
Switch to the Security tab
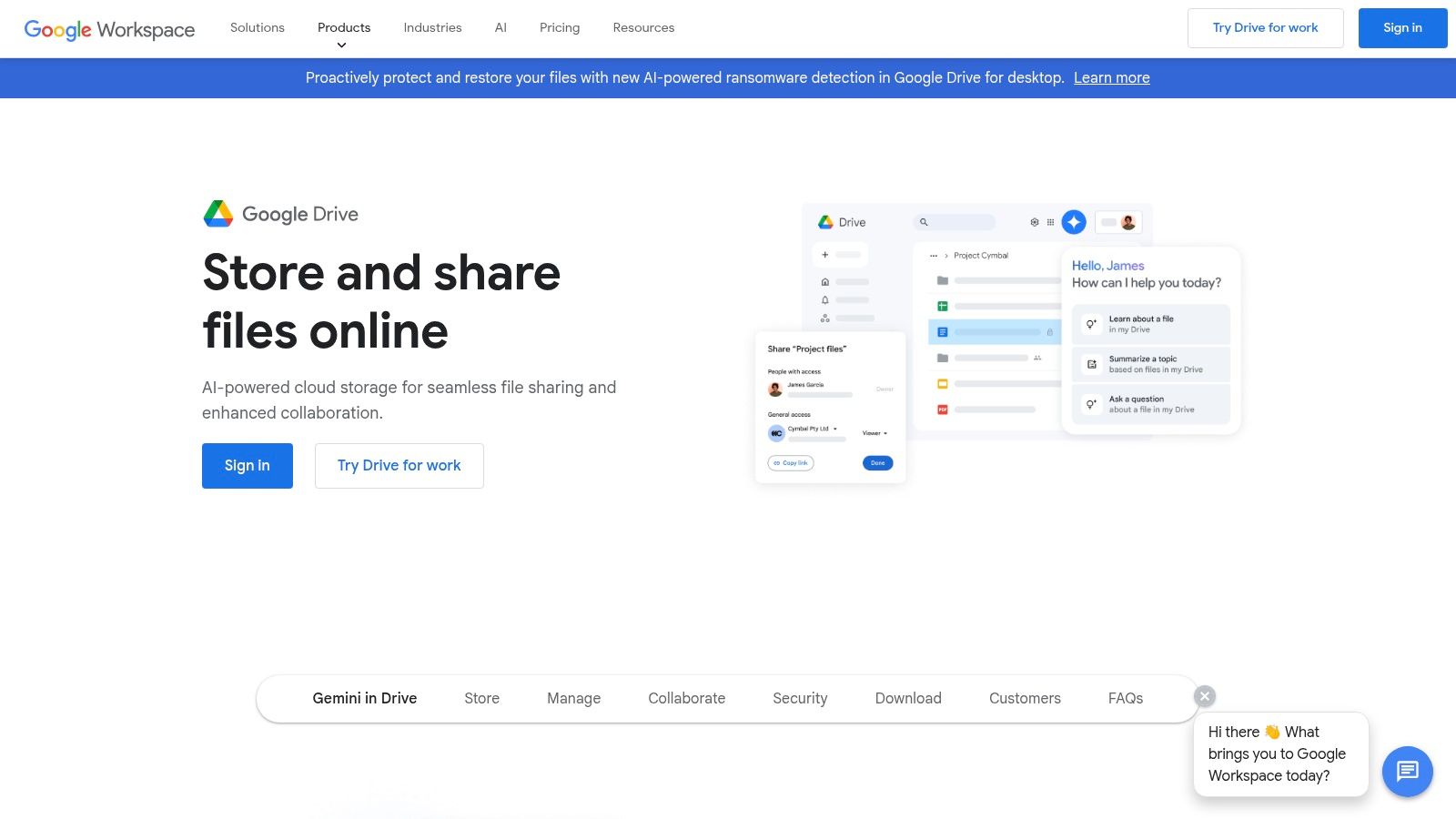tap(799, 698)
